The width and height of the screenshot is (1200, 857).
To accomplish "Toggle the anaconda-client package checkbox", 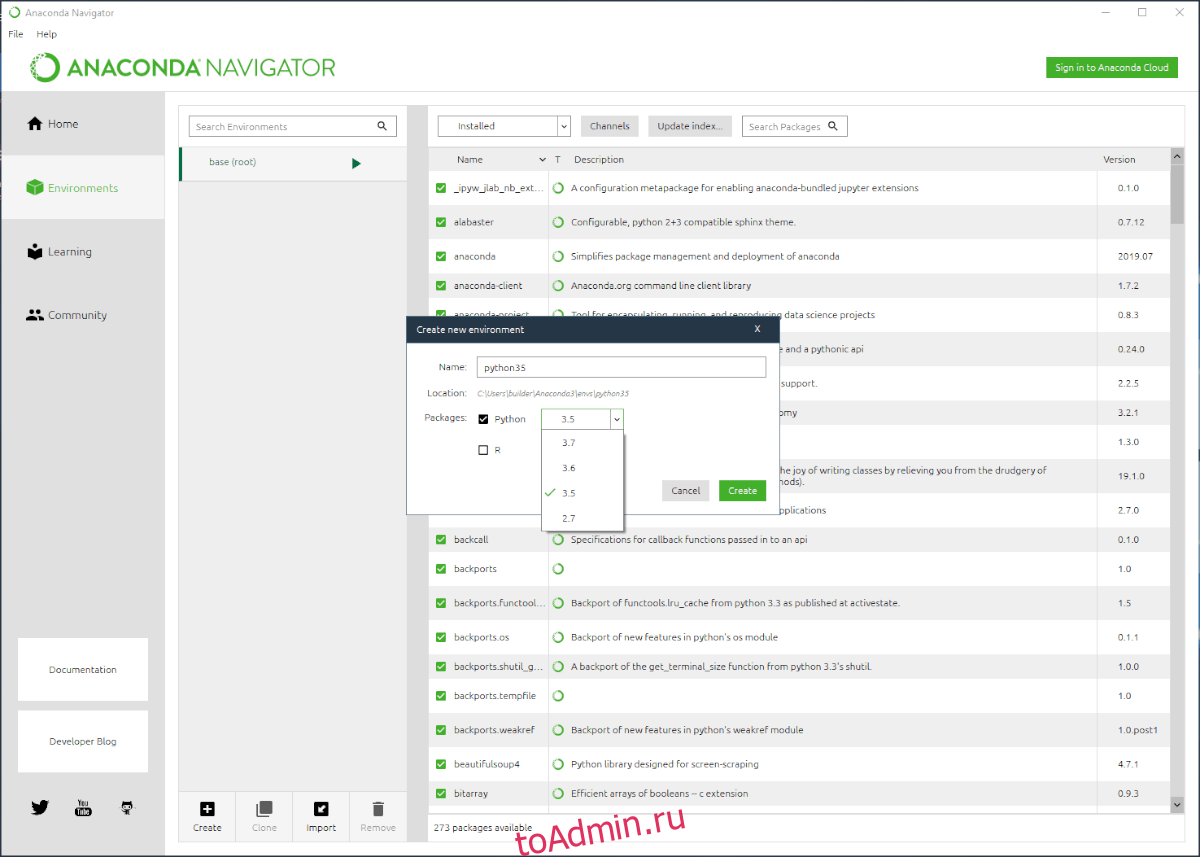I will coord(441,286).
